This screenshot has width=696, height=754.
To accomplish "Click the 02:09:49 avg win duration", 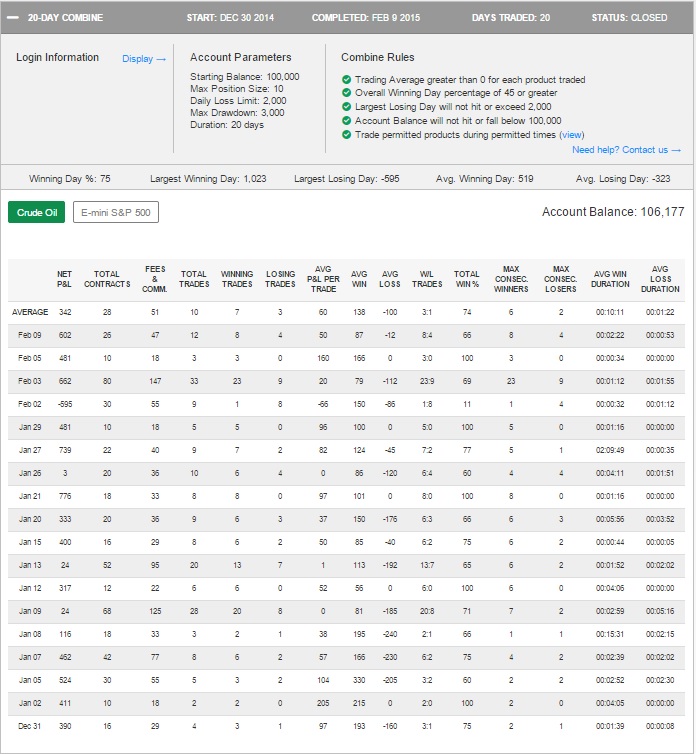I will [610, 450].
